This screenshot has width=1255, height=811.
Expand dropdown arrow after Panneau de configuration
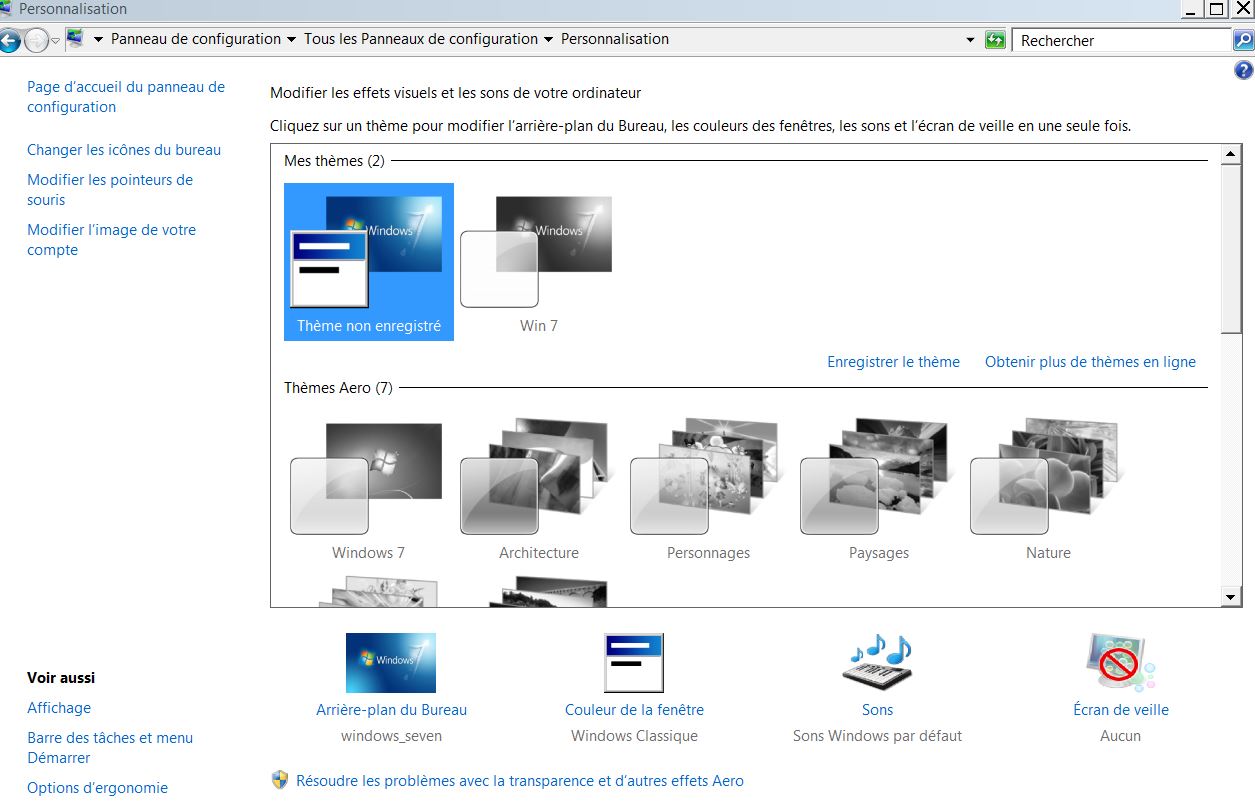click(x=291, y=40)
